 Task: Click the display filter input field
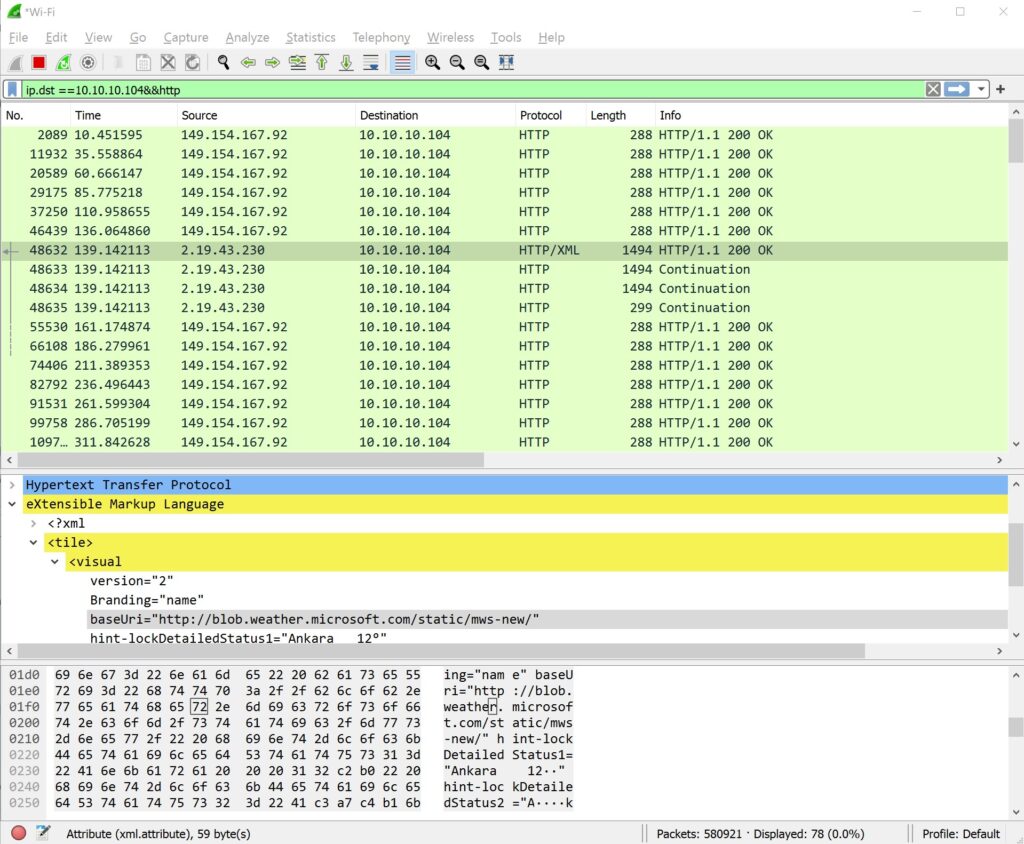(x=473, y=89)
